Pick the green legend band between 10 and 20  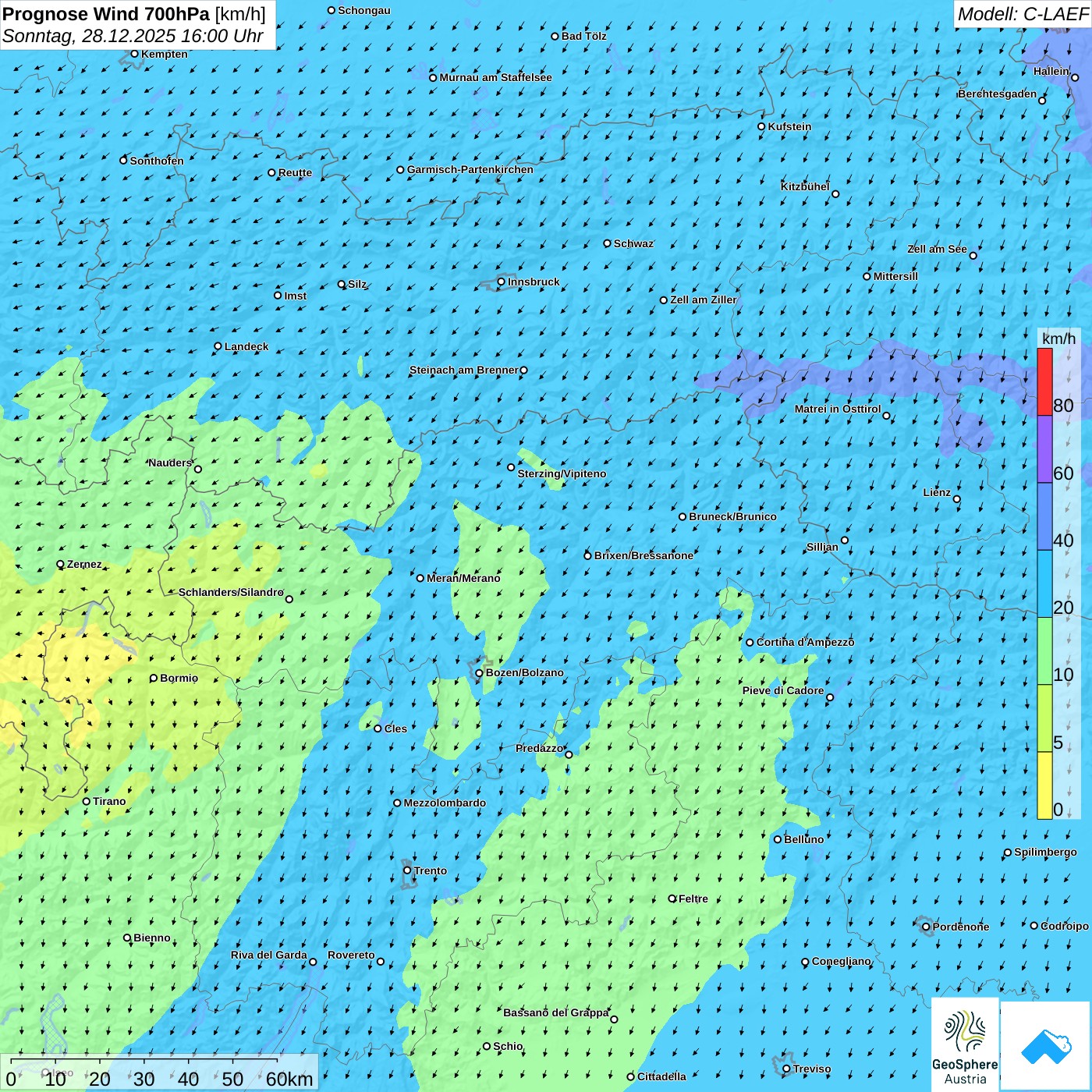coord(1044,651)
